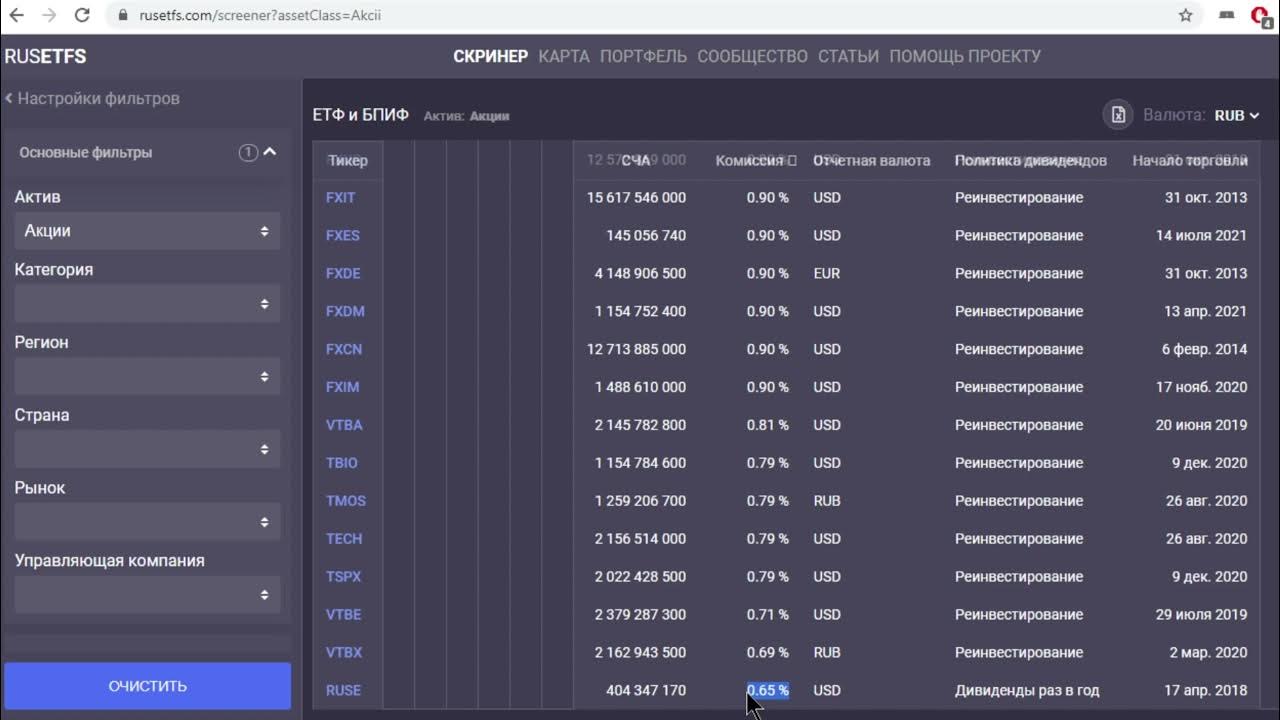
Task: Click the date 29 июля 2019
Action: (1201, 614)
